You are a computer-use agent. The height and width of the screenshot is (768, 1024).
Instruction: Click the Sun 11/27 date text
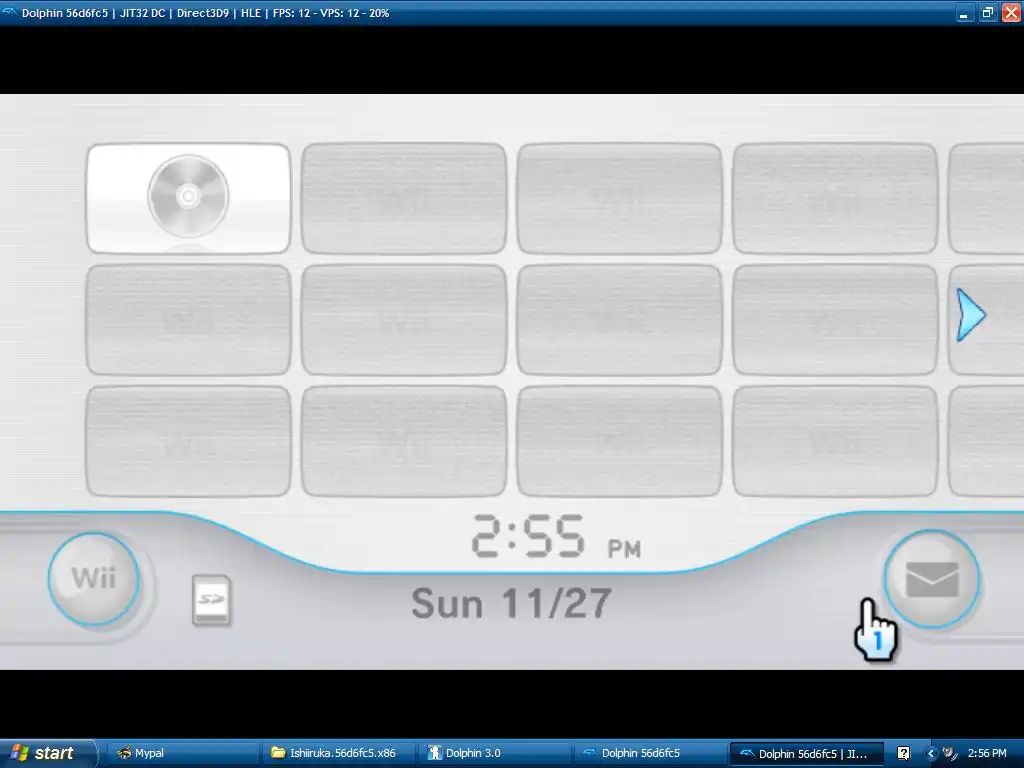point(511,603)
